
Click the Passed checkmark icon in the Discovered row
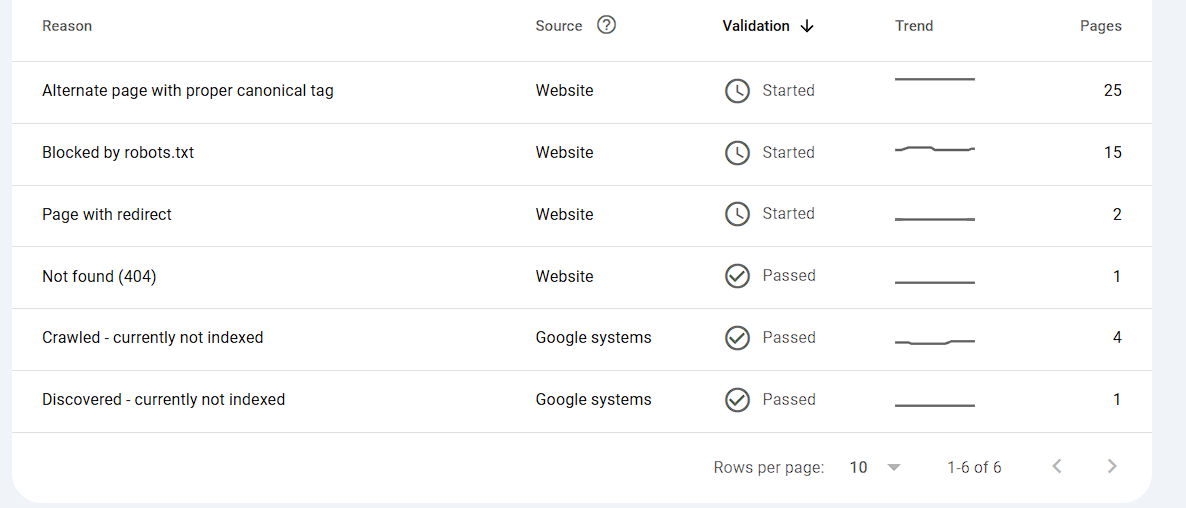tap(737, 400)
